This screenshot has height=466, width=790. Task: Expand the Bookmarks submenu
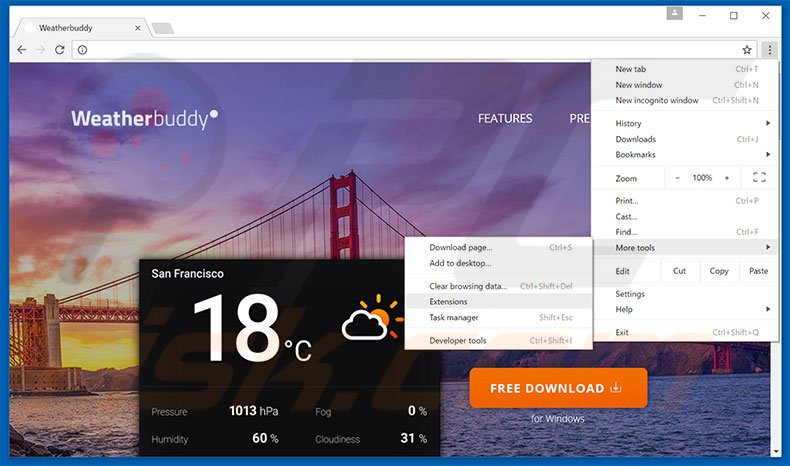pos(682,154)
